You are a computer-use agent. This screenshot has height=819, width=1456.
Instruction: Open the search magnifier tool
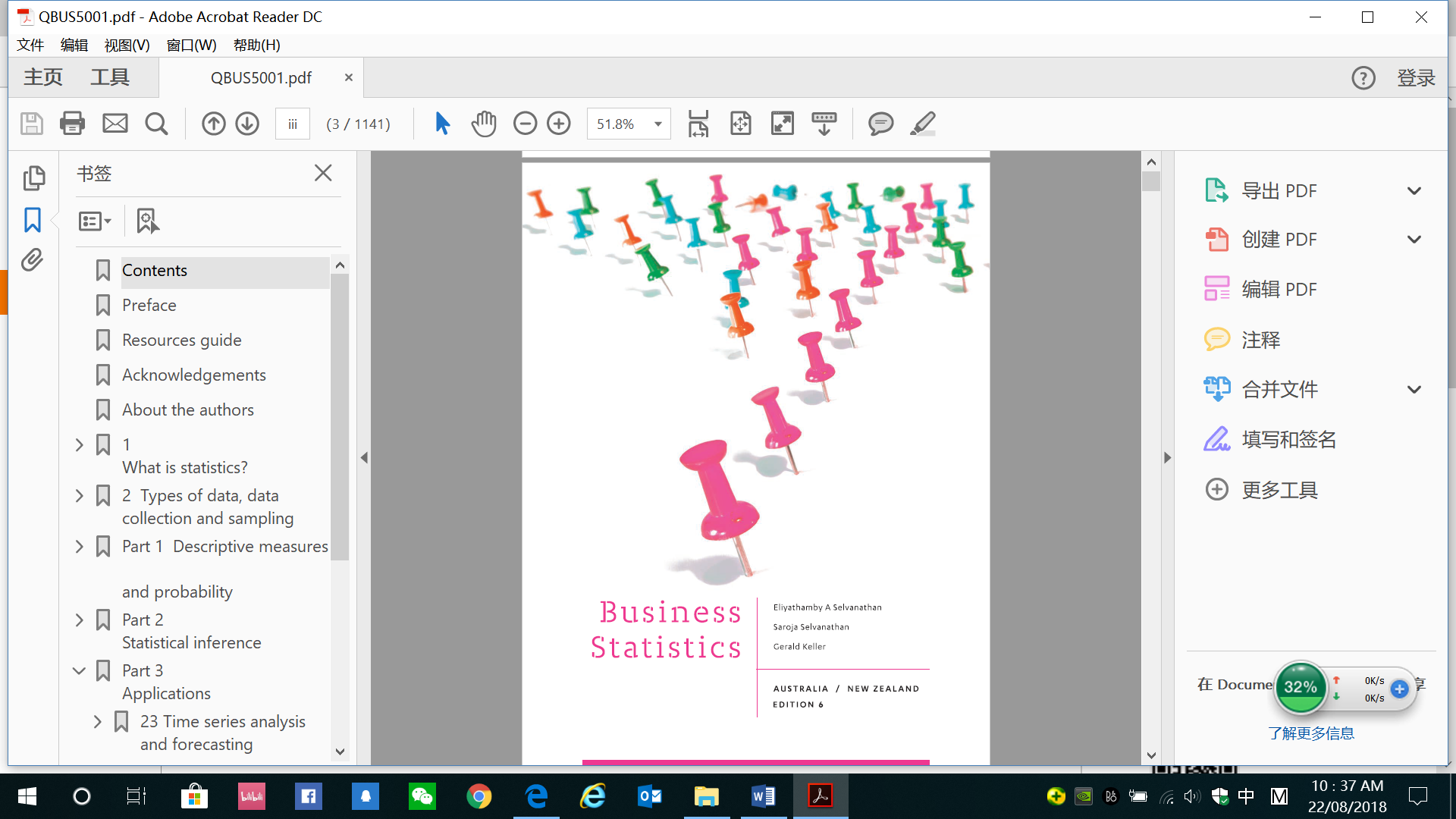pyautogui.click(x=156, y=123)
